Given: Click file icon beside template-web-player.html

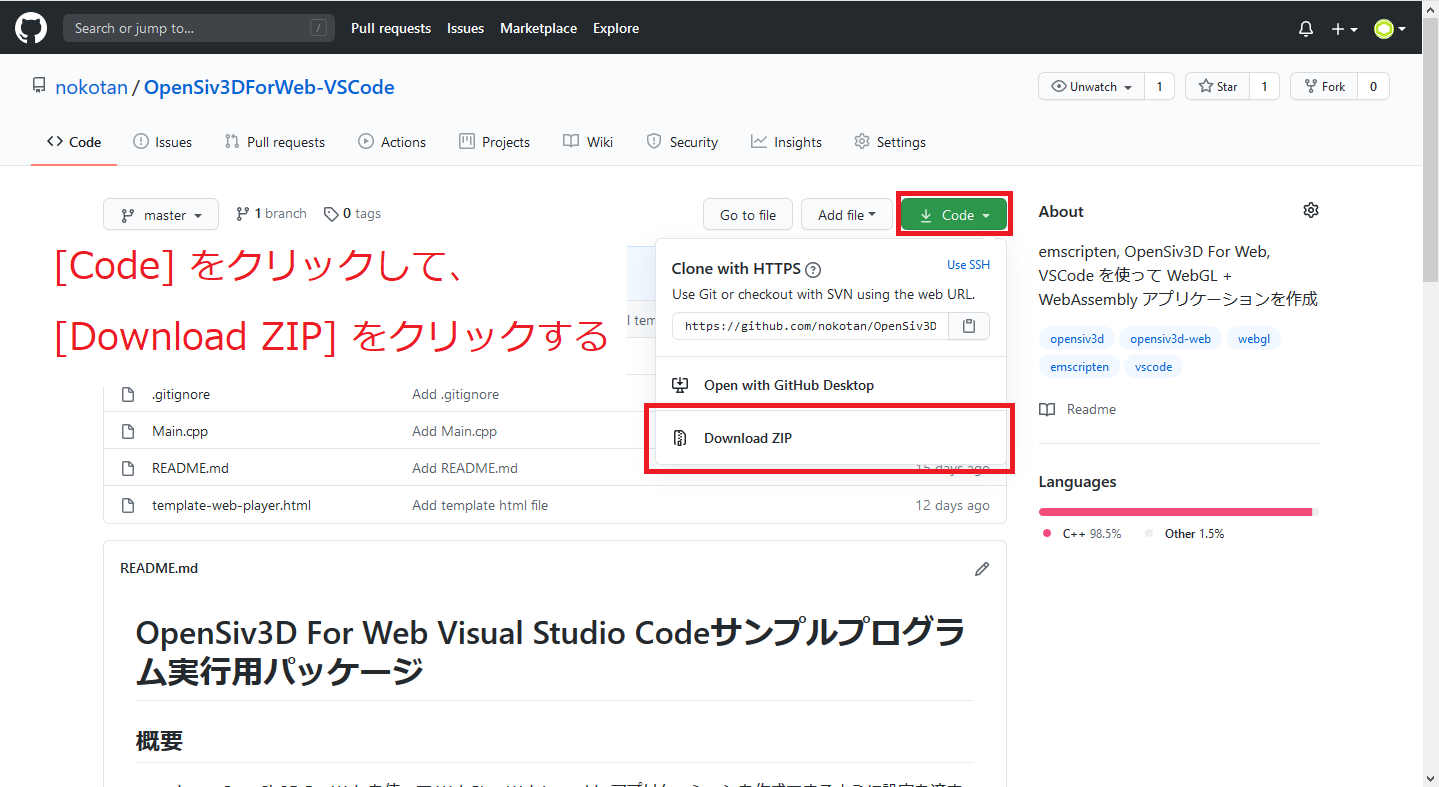Looking at the screenshot, I should (128, 505).
